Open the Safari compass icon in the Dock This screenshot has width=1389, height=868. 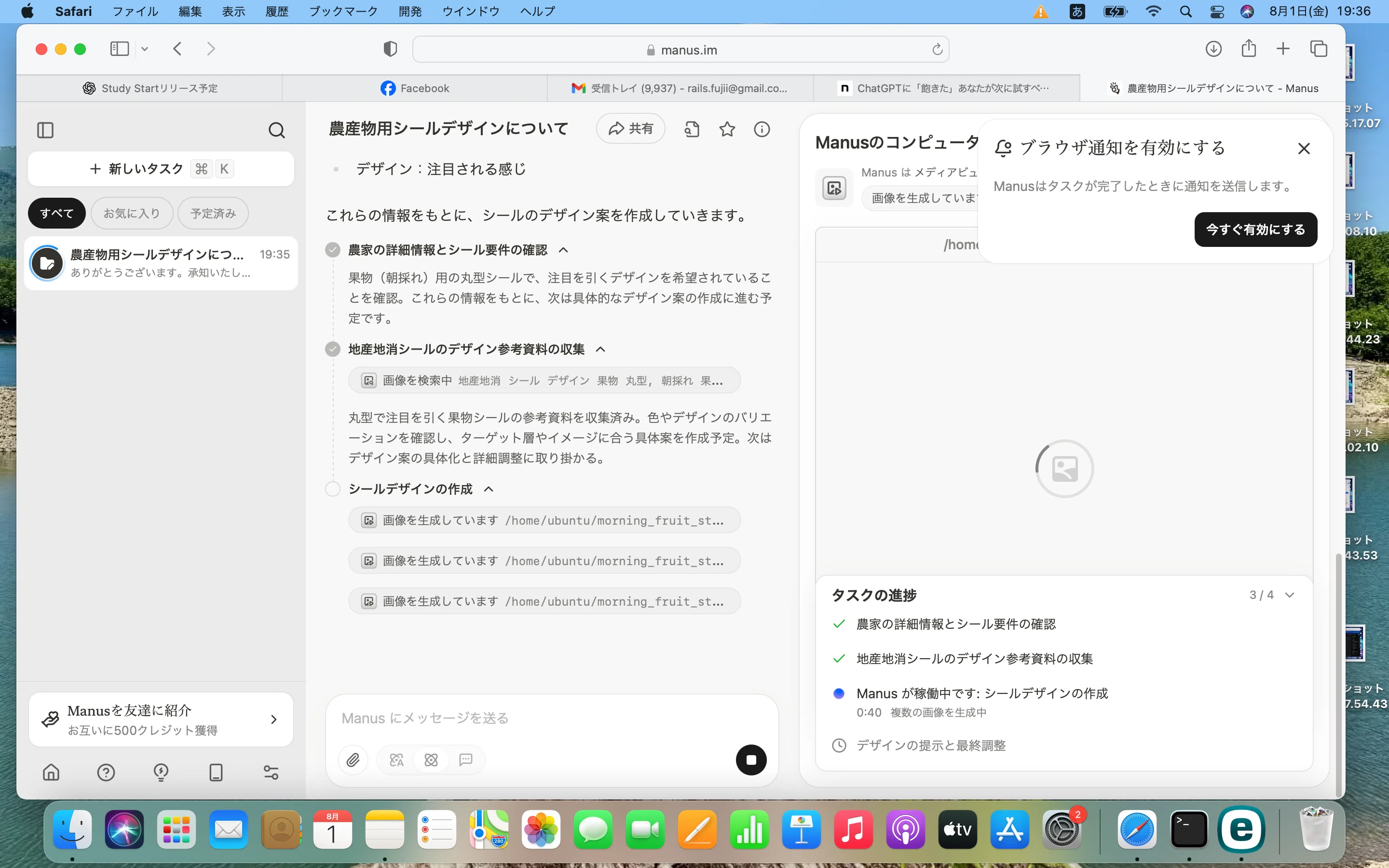click(1136, 829)
